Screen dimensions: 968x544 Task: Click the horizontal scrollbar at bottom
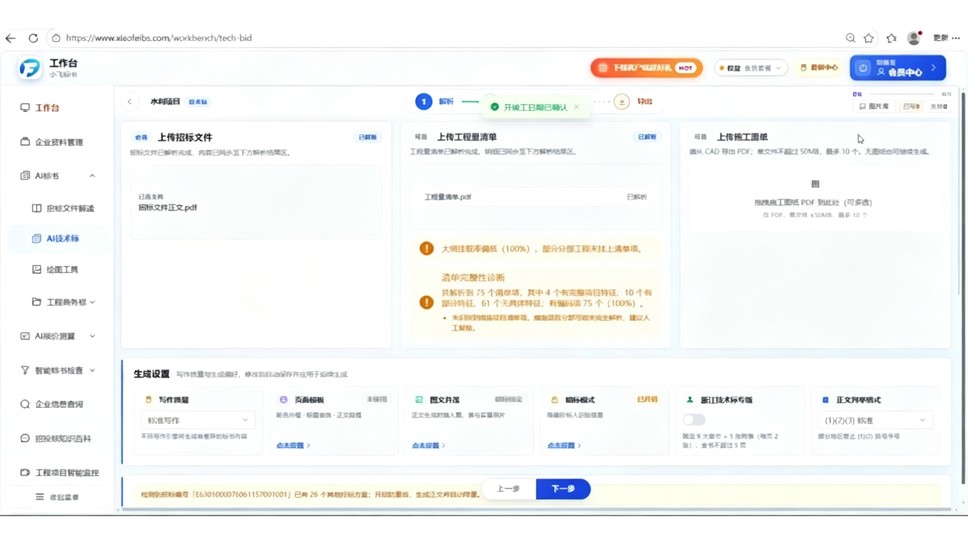537,509
